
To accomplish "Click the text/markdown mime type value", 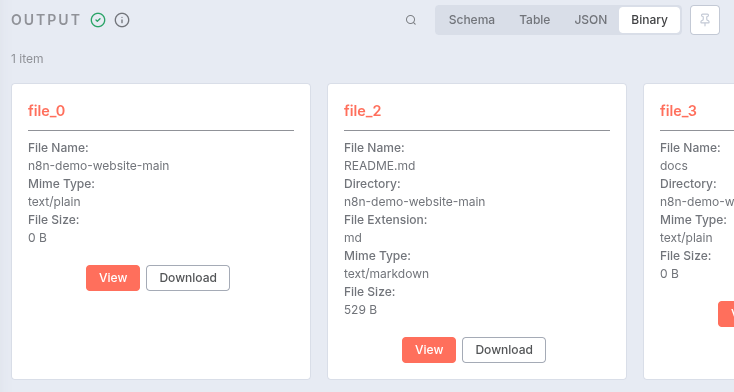I will [x=386, y=274].
